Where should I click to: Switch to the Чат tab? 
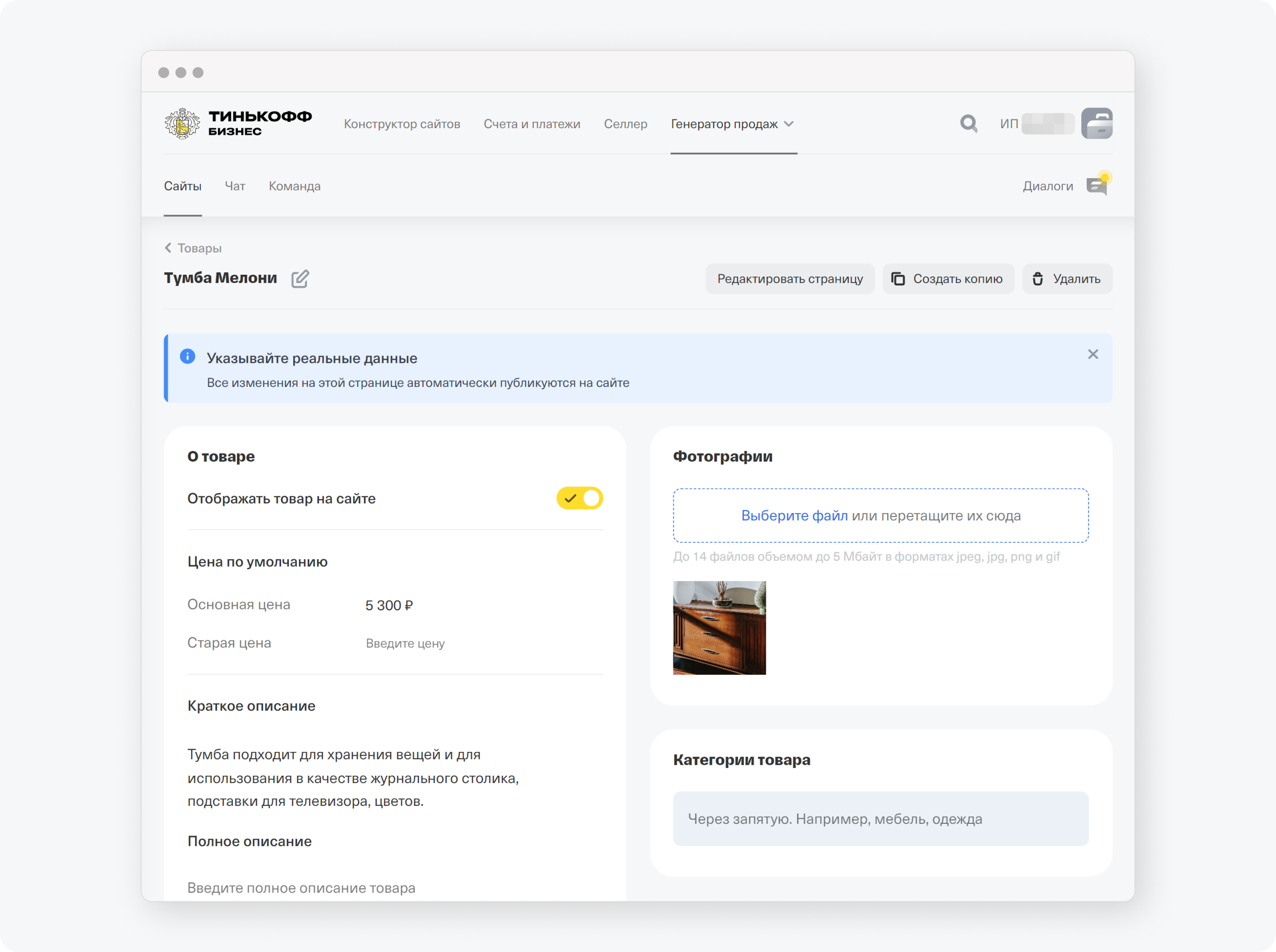click(x=235, y=186)
